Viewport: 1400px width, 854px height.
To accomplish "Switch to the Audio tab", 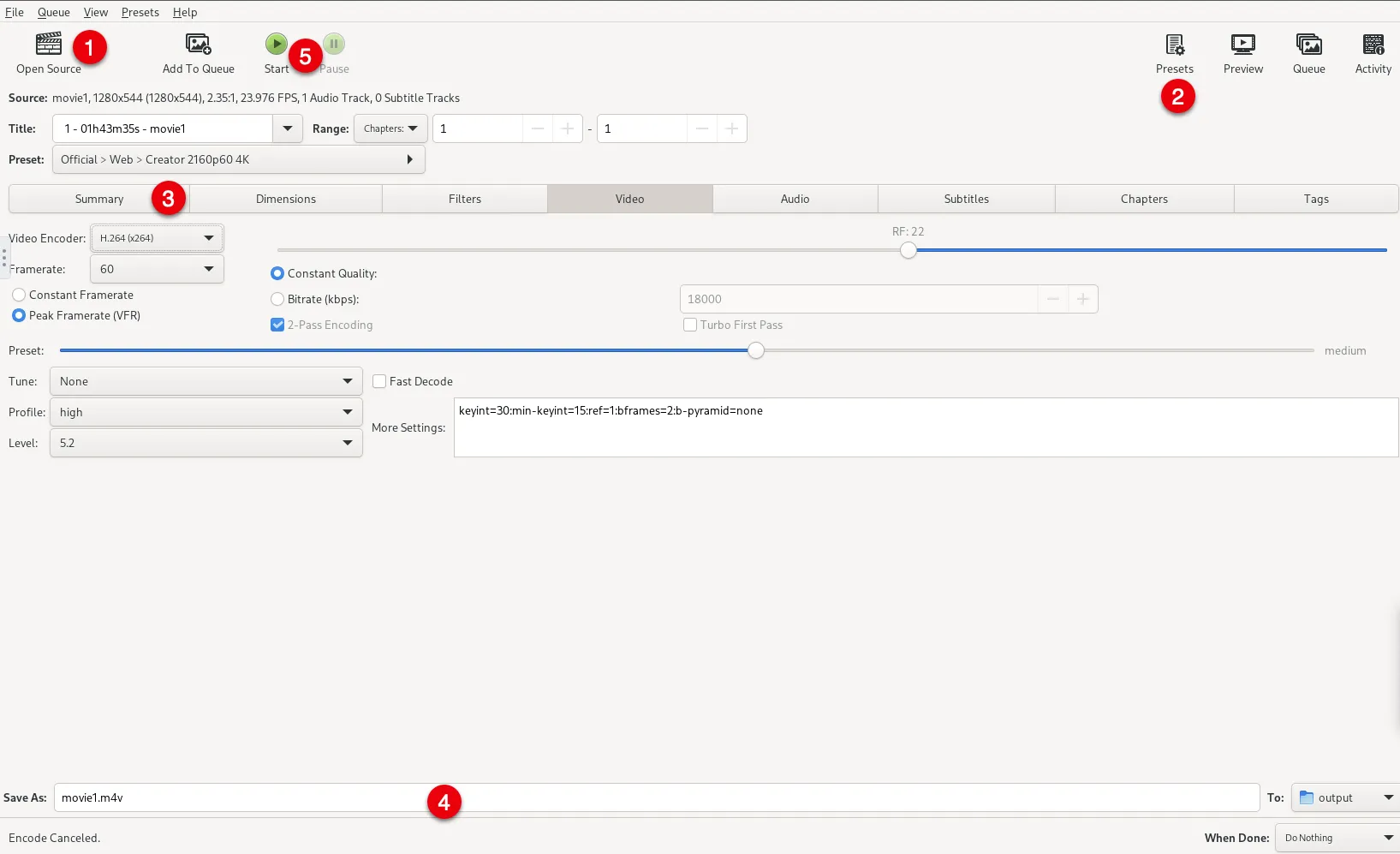I will [795, 199].
